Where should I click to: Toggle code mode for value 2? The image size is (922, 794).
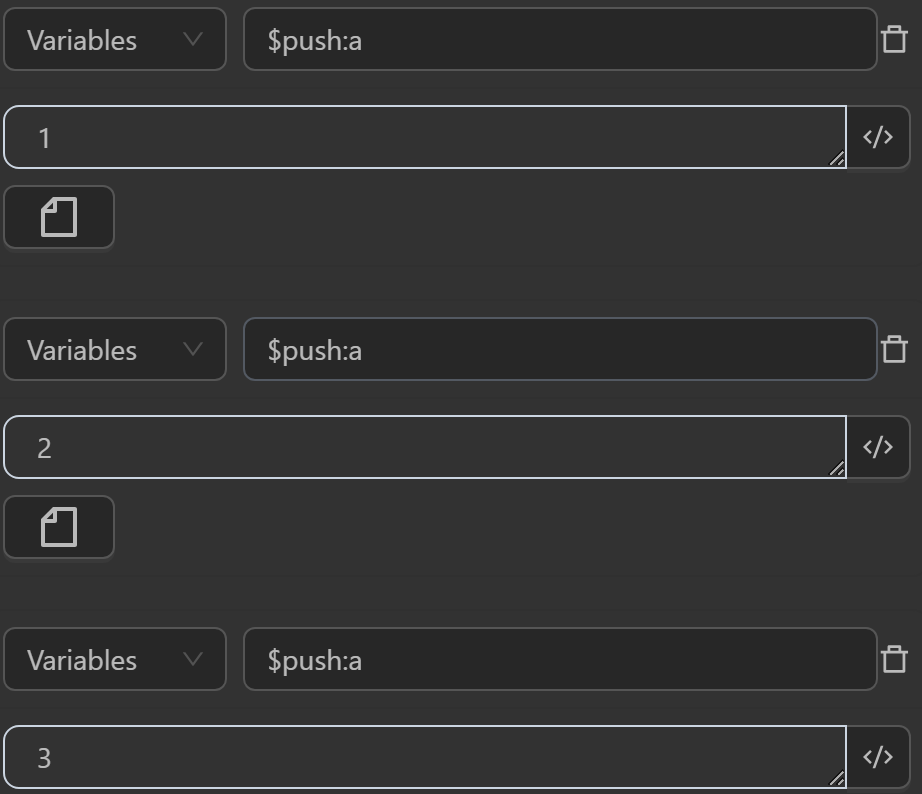(878, 447)
